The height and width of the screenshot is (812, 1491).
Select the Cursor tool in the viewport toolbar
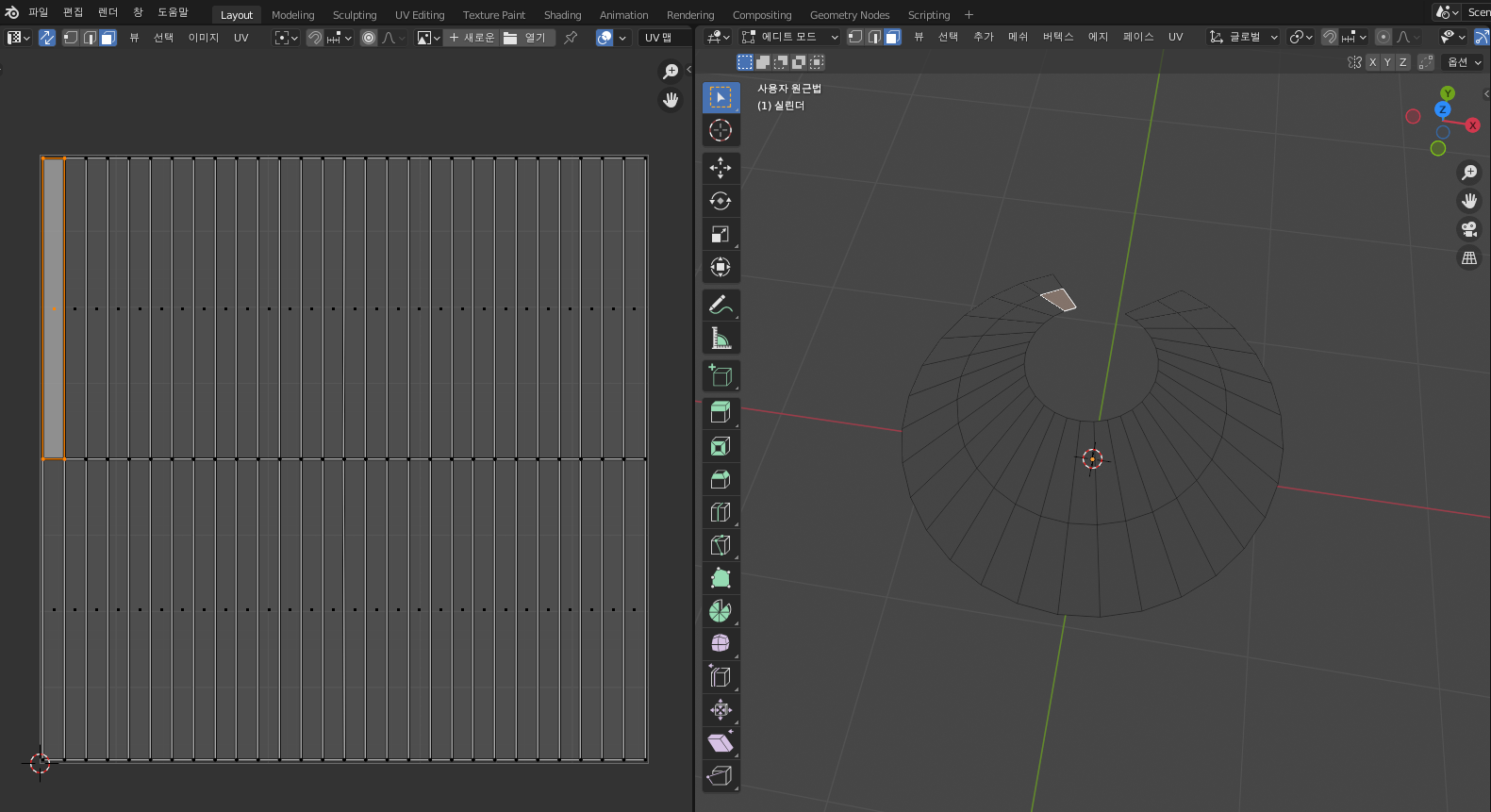click(721, 130)
